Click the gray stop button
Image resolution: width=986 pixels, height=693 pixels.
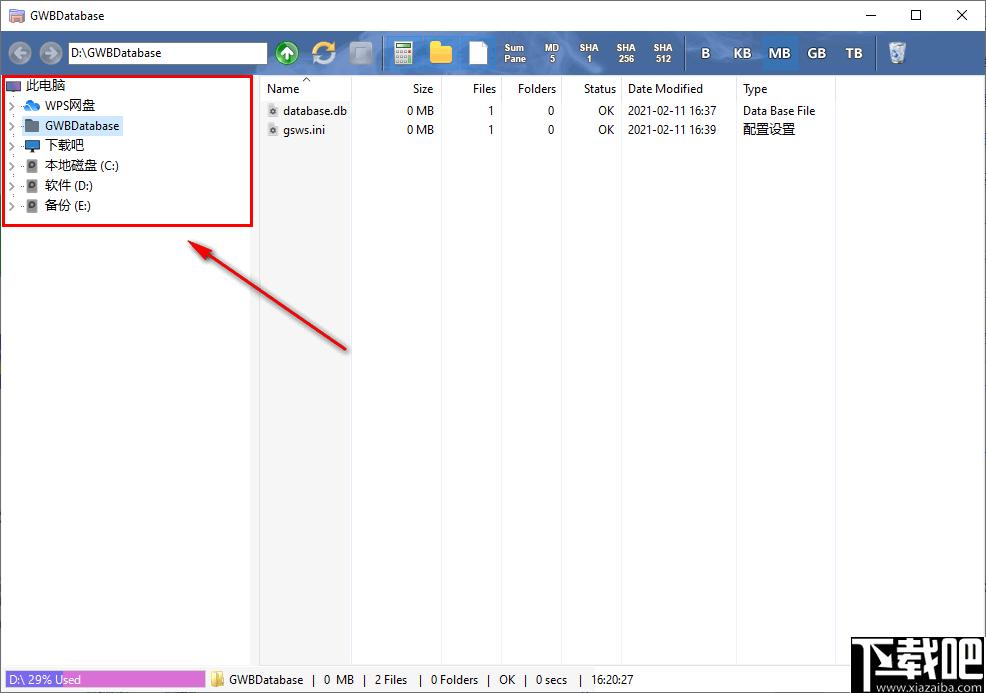pyautogui.click(x=360, y=53)
